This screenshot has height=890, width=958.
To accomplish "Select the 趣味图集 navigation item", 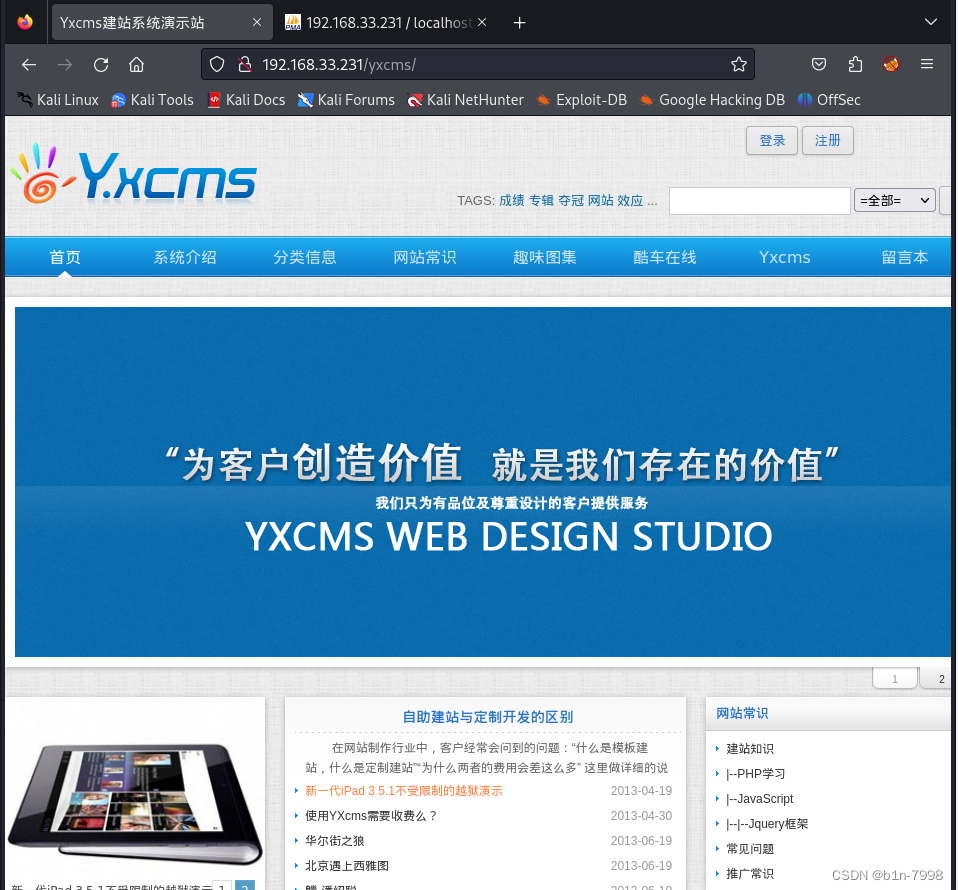I will click(x=544, y=257).
